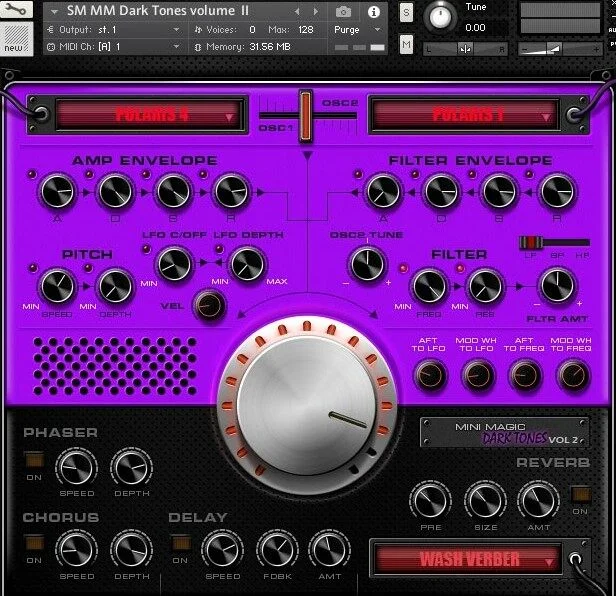Toggle the Chorus ON switch
The height and width of the screenshot is (596, 616).
pyautogui.click(x=34, y=543)
